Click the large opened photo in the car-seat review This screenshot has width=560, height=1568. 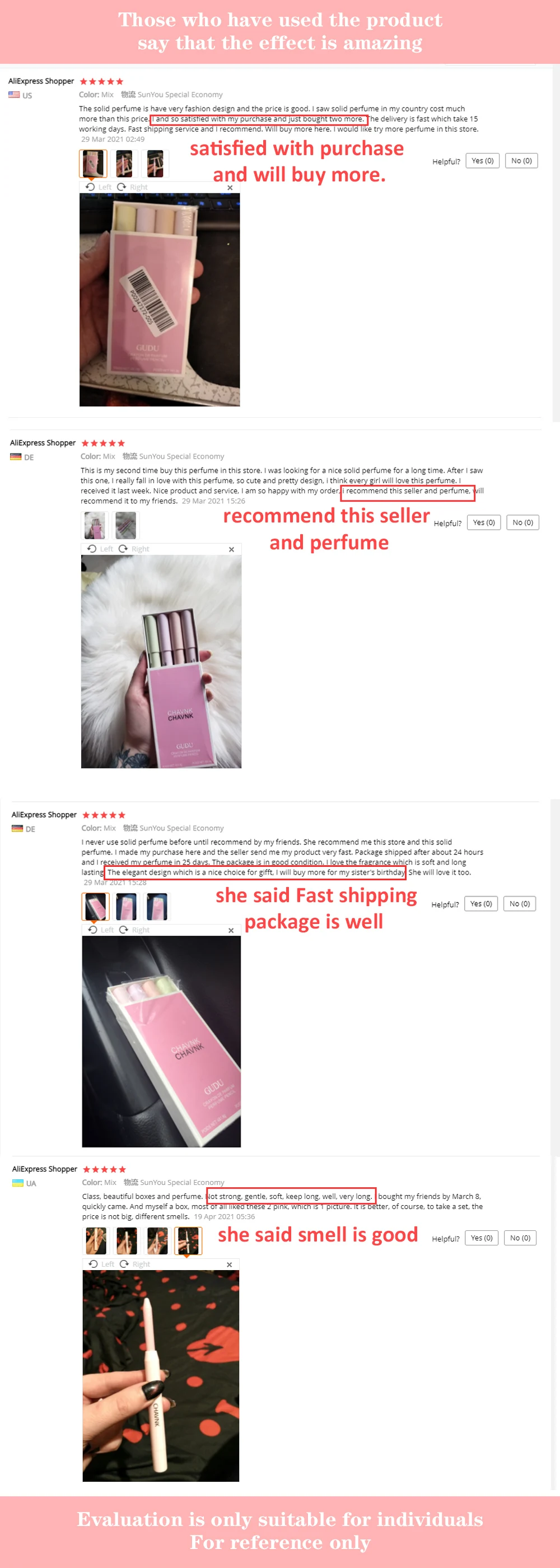(x=161, y=1041)
